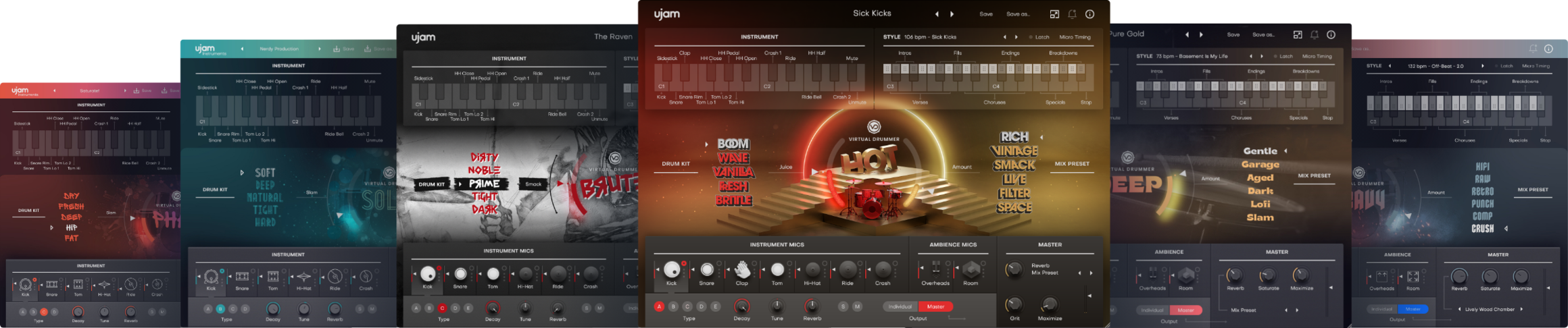Select the Ride cymbal icon in HOT window
This screenshot has width=1568, height=328.
pos(848,270)
